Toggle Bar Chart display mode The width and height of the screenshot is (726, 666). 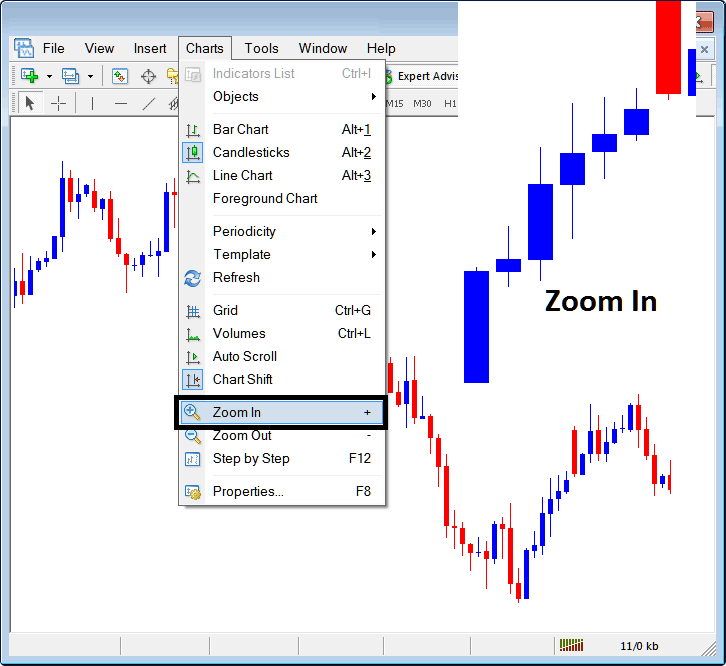282,130
